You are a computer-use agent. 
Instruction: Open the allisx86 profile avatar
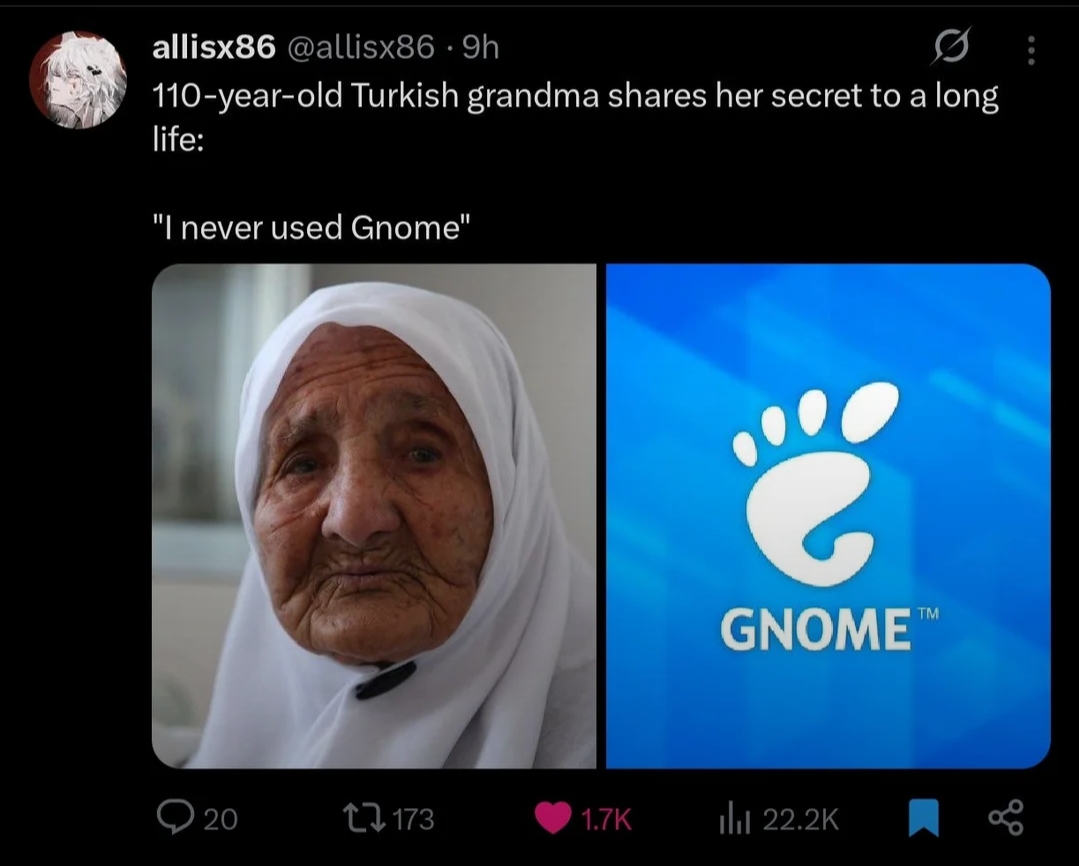pos(78,80)
